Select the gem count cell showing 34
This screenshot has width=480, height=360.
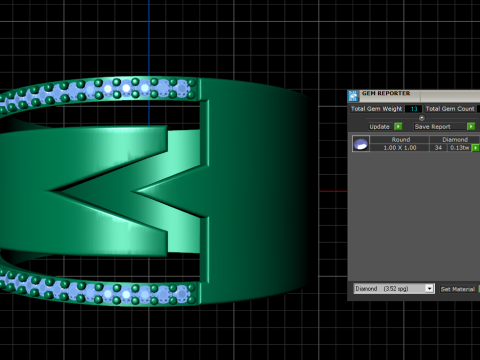point(438,148)
